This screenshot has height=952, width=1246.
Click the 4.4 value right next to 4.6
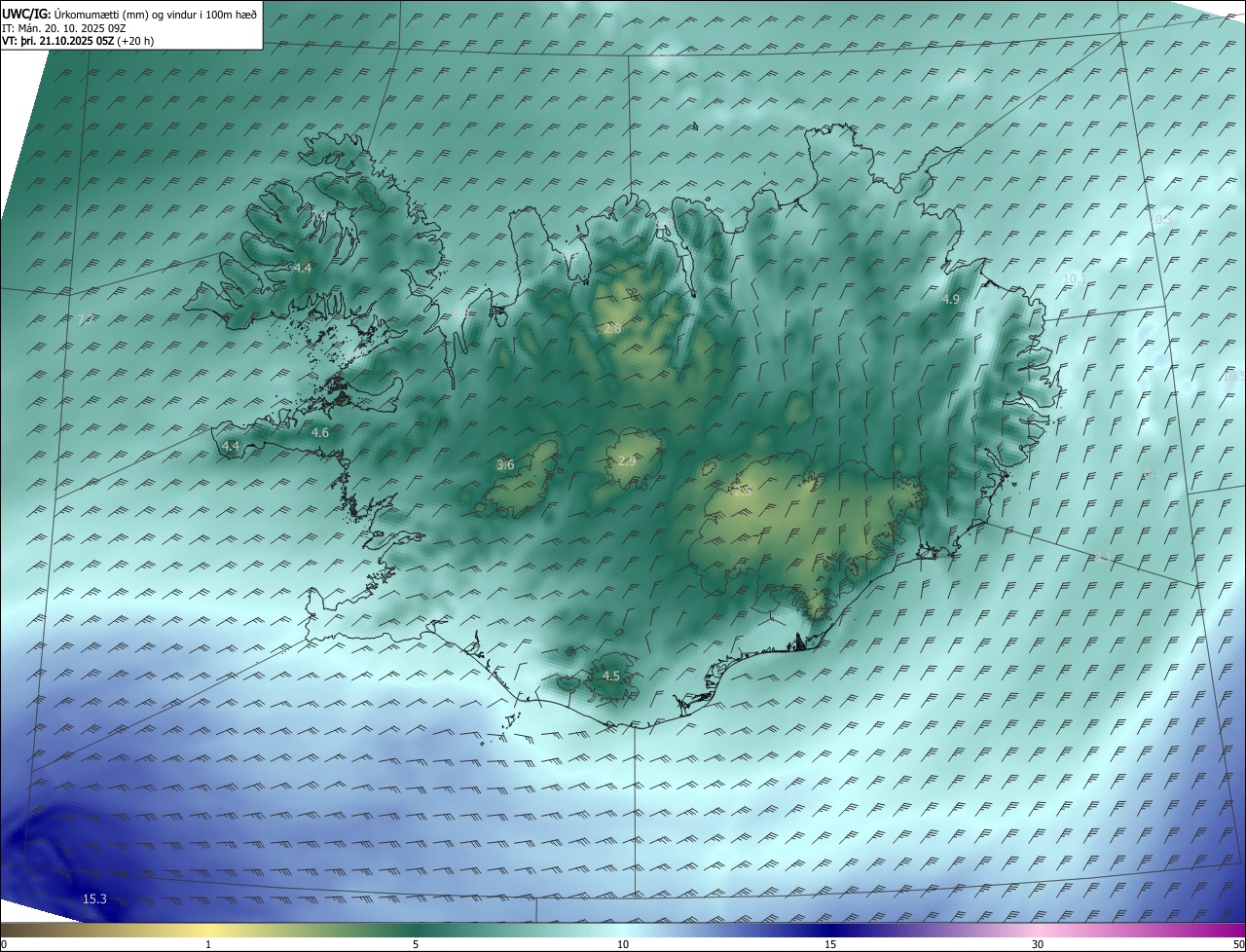pyautogui.click(x=231, y=446)
